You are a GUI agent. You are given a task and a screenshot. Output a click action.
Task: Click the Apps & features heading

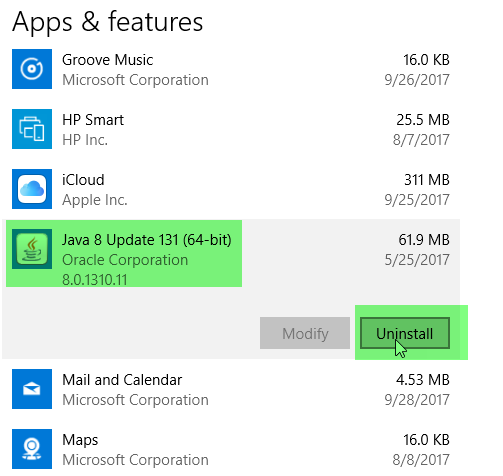pyautogui.click(x=107, y=22)
